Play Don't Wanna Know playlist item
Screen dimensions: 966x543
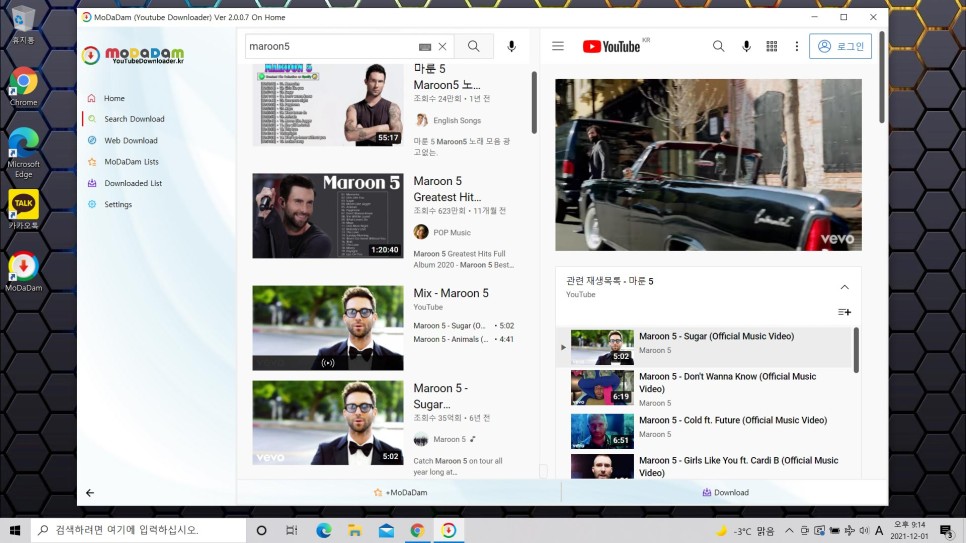(727, 383)
